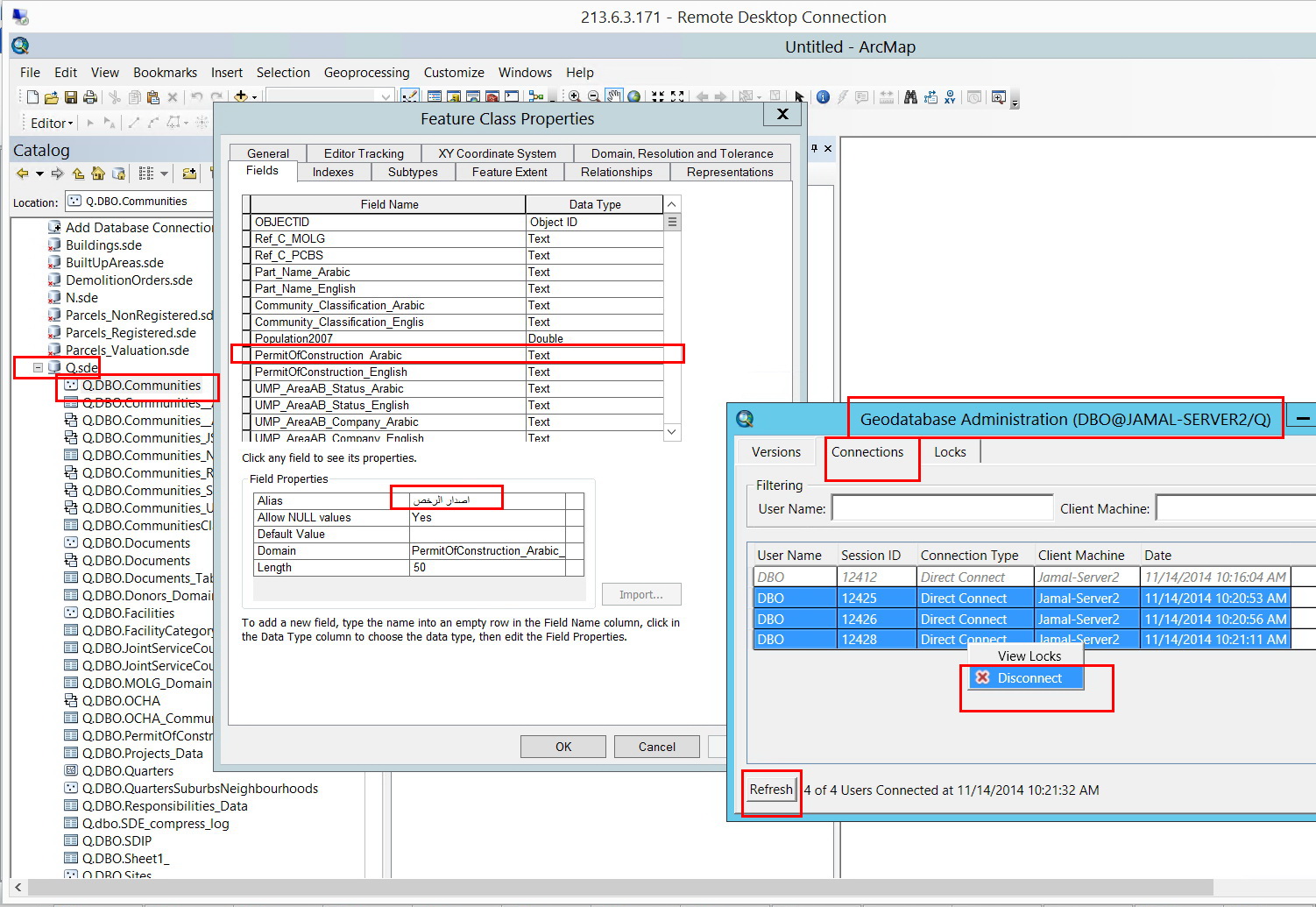This screenshot has width=1316, height=907.
Task: Click field list scroll down arrow
Action: click(x=672, y=432)
